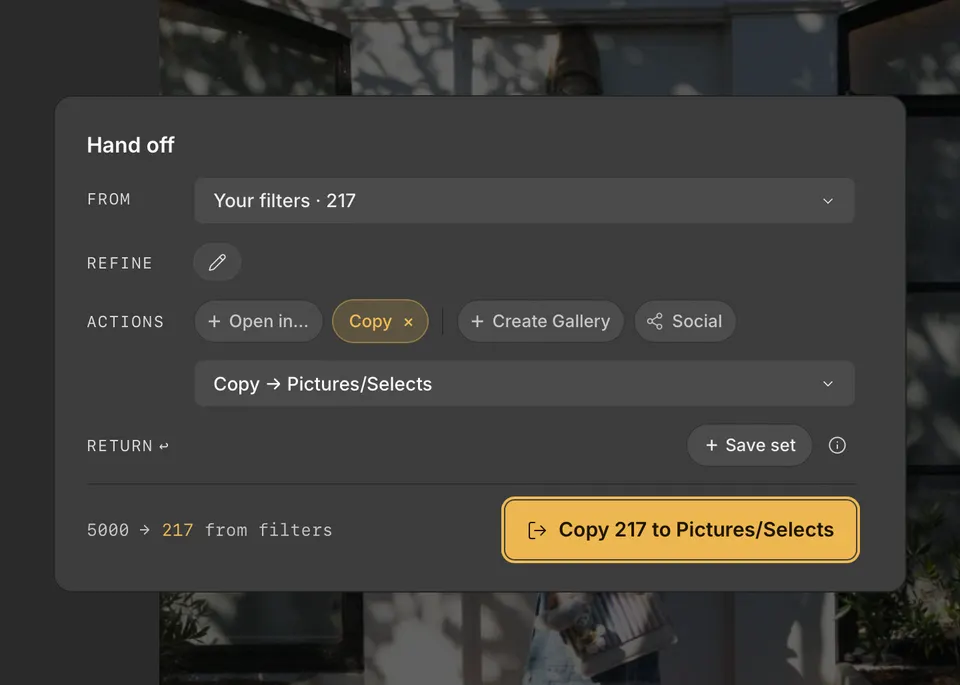Add the Create Gallery action

click(541, 321)
